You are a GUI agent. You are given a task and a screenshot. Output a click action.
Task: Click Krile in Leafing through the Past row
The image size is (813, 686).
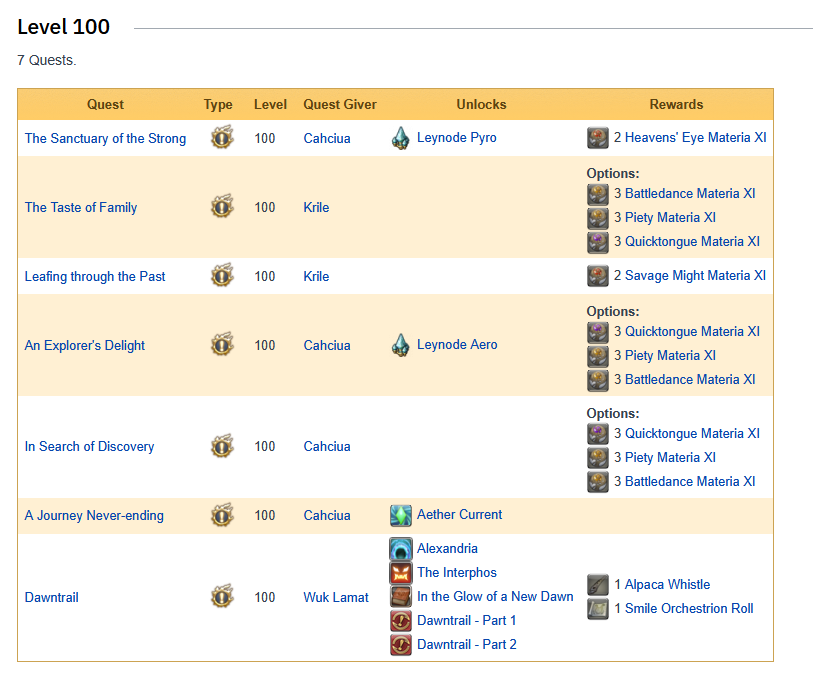pos(316,276)
